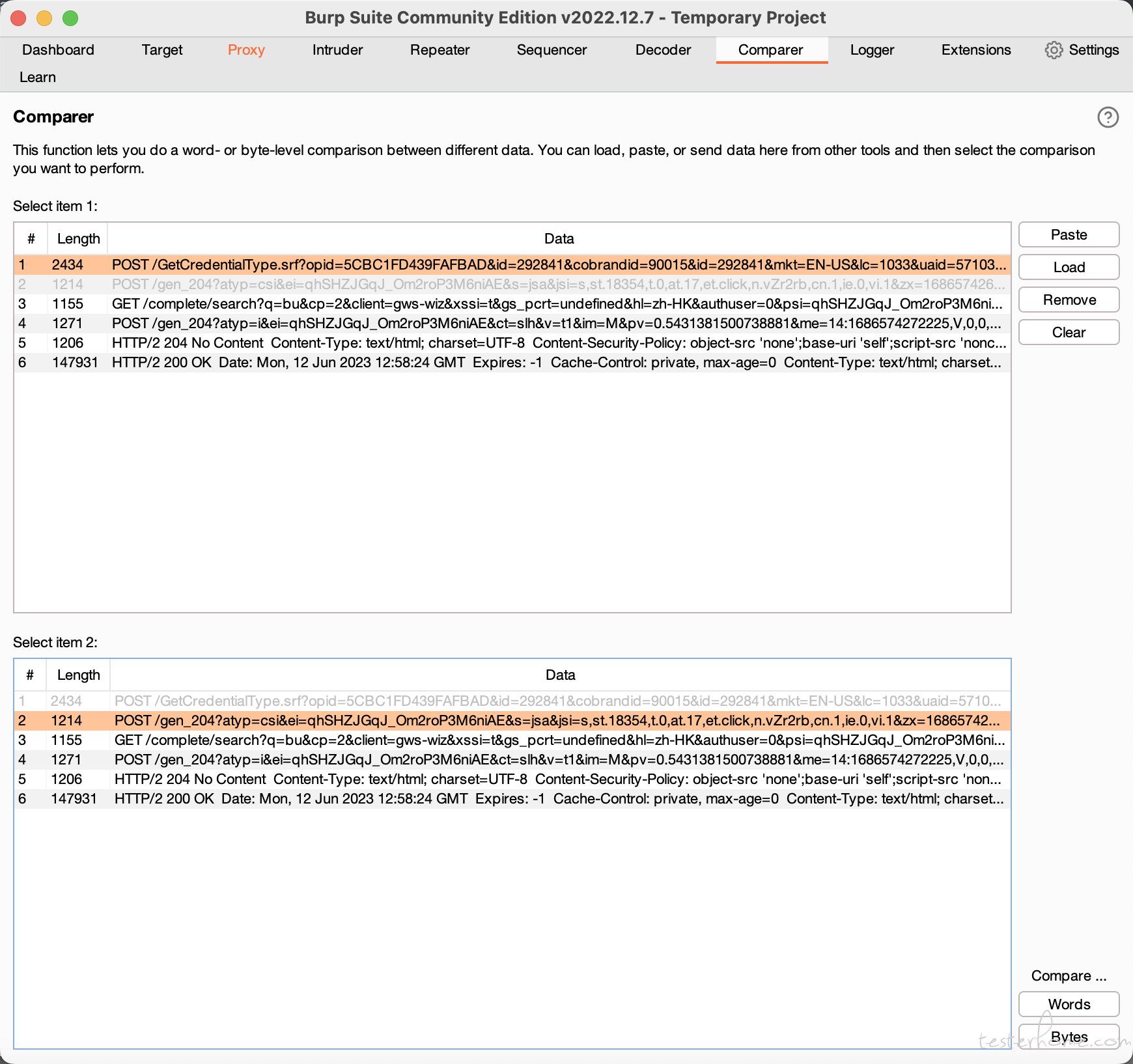The width and height of the screenshot is (1133, 1064).
Task: Remove the selected comparer item
Action: pyautogui.click(x=1069, y=300)
